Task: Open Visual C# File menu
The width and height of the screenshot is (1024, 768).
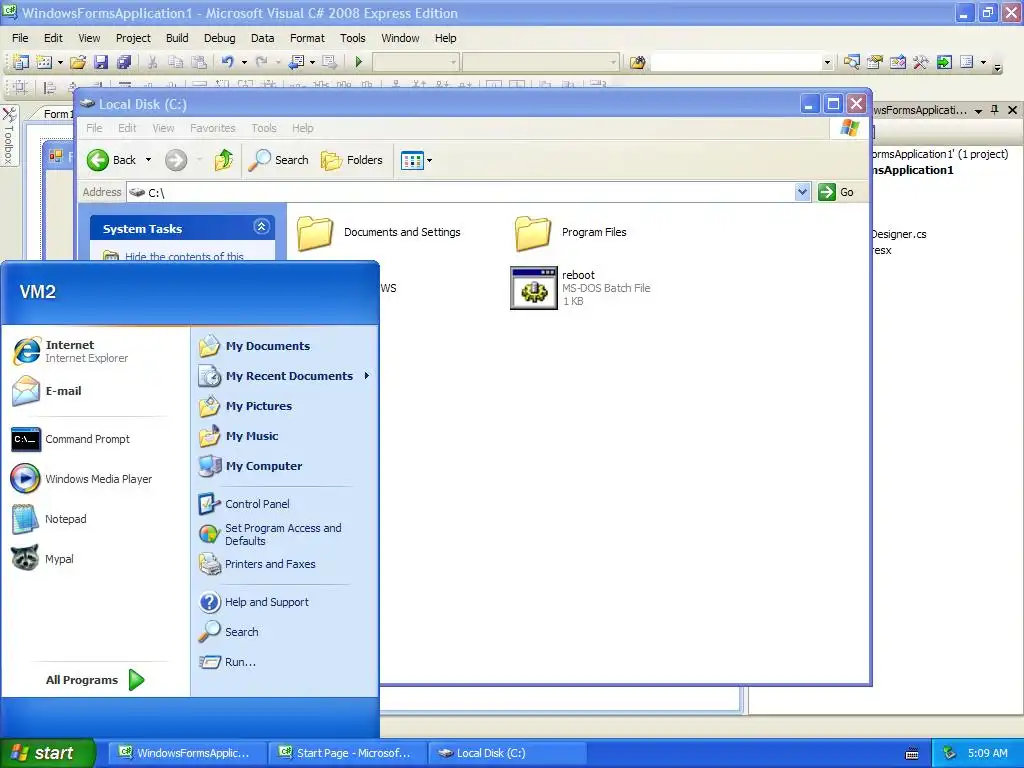Action: coord(20,38)
